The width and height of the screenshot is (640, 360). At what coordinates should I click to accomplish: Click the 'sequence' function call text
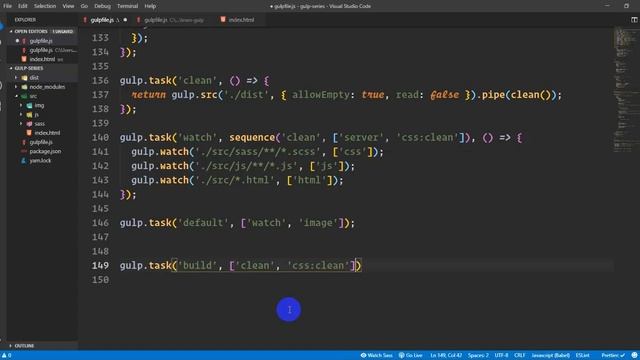[252, 138]
